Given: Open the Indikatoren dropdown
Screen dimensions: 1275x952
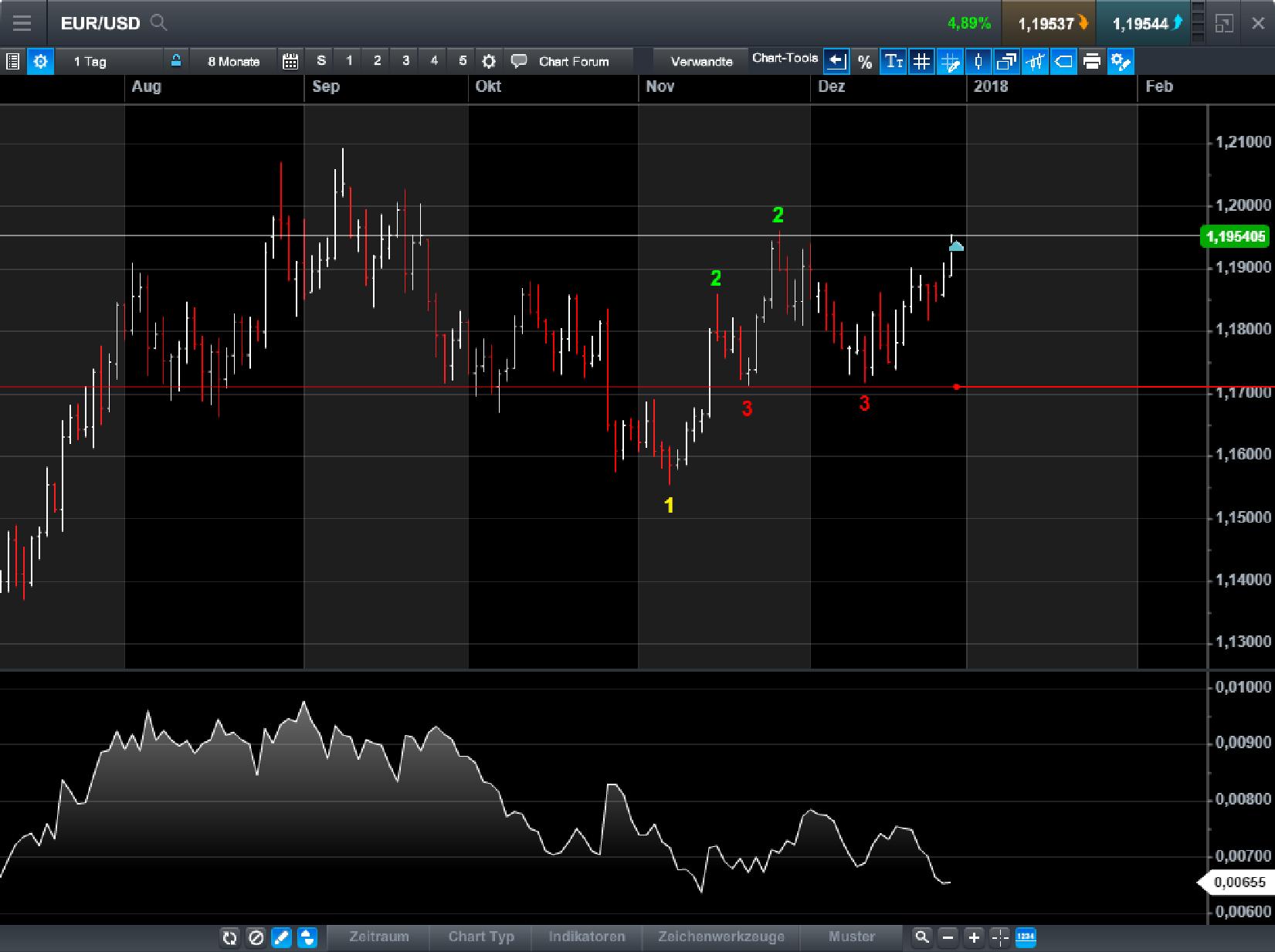Looking at the screenshot, I should [587, 937].
